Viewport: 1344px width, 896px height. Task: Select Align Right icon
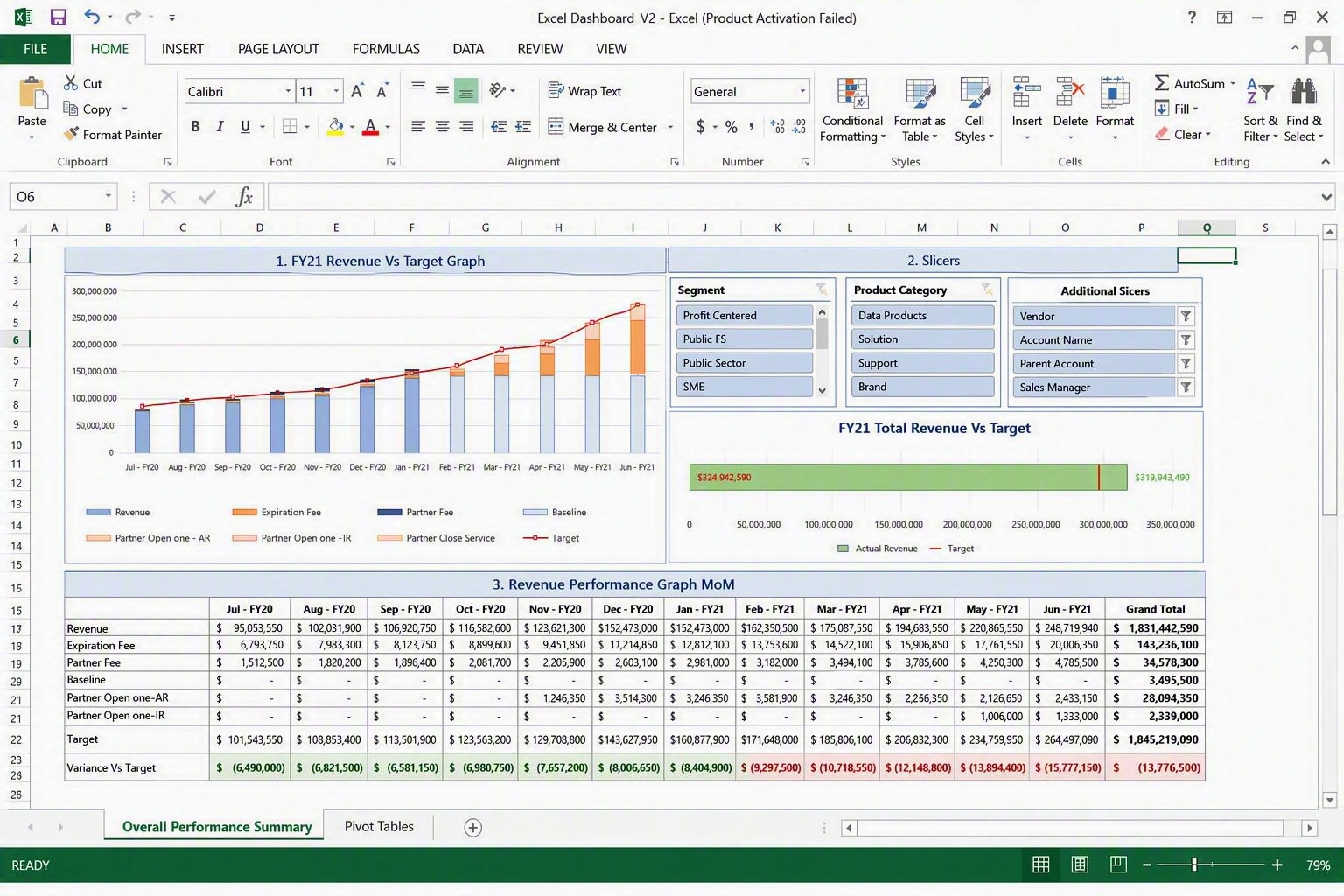coord(466,127)
